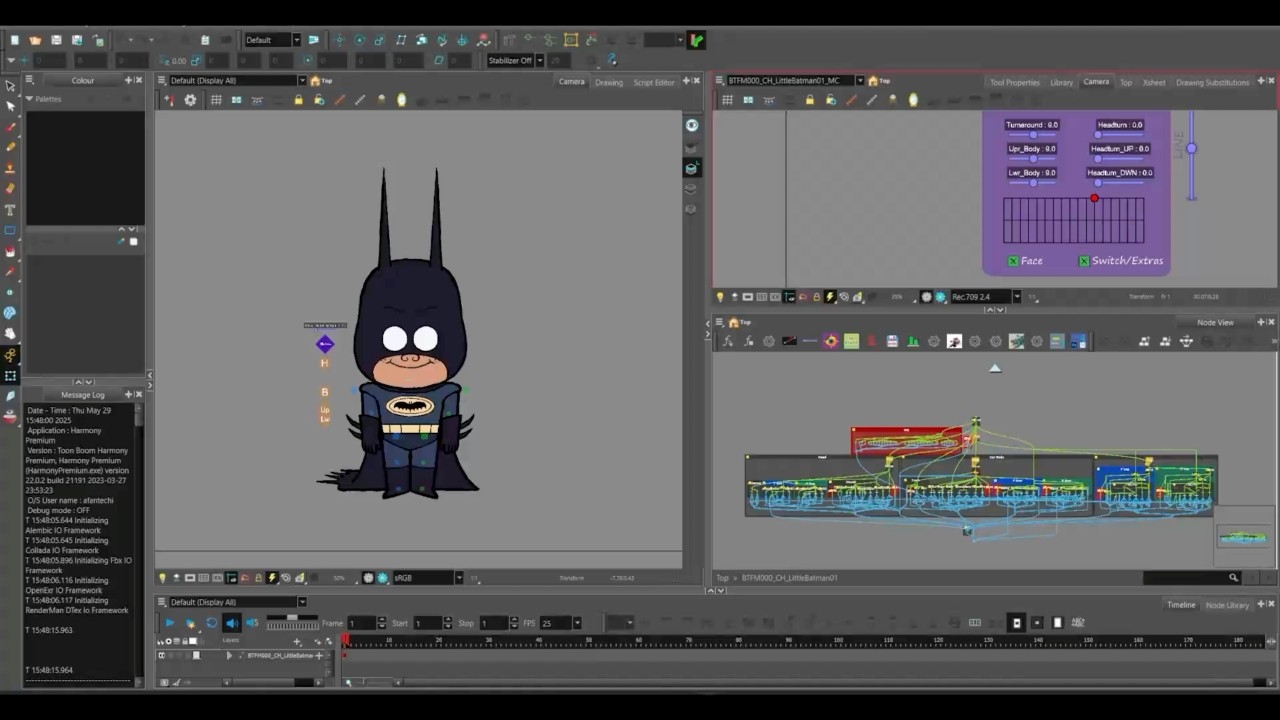Click the Save icon in the top toolbar
The image size is (1280, 720).
click(x=56, y=40)
